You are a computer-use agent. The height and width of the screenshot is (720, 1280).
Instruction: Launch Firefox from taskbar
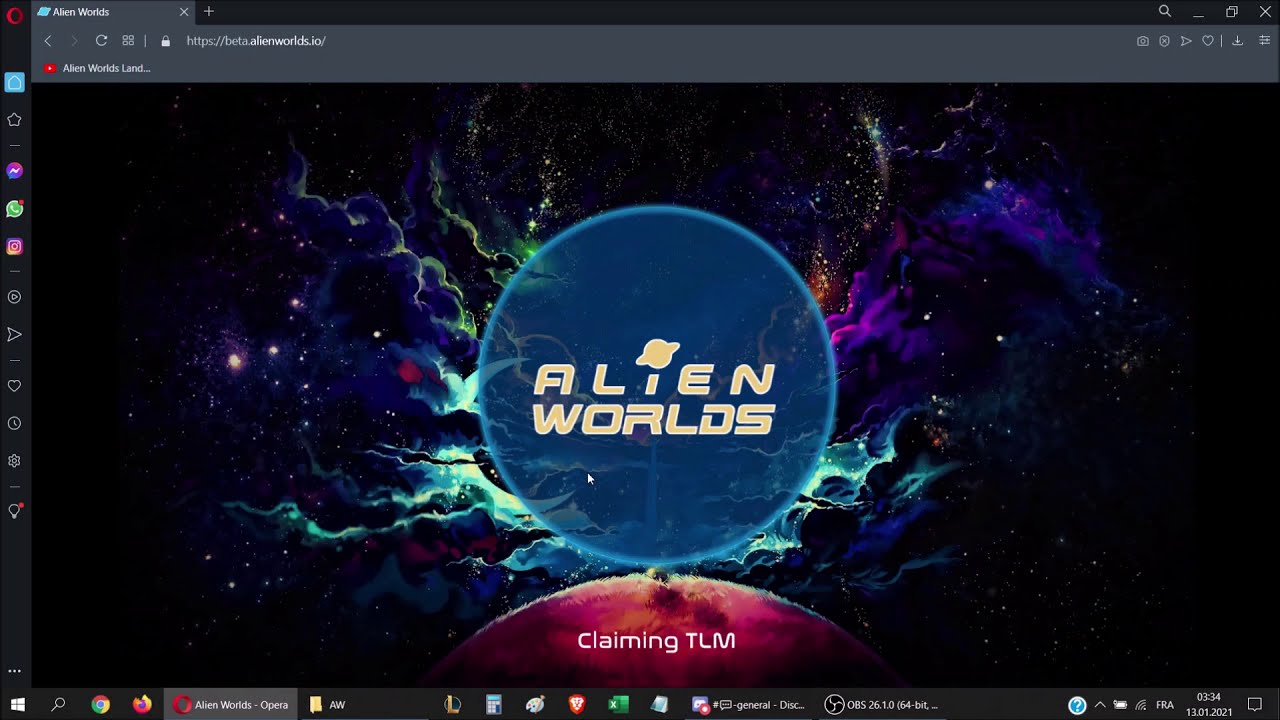142,705
